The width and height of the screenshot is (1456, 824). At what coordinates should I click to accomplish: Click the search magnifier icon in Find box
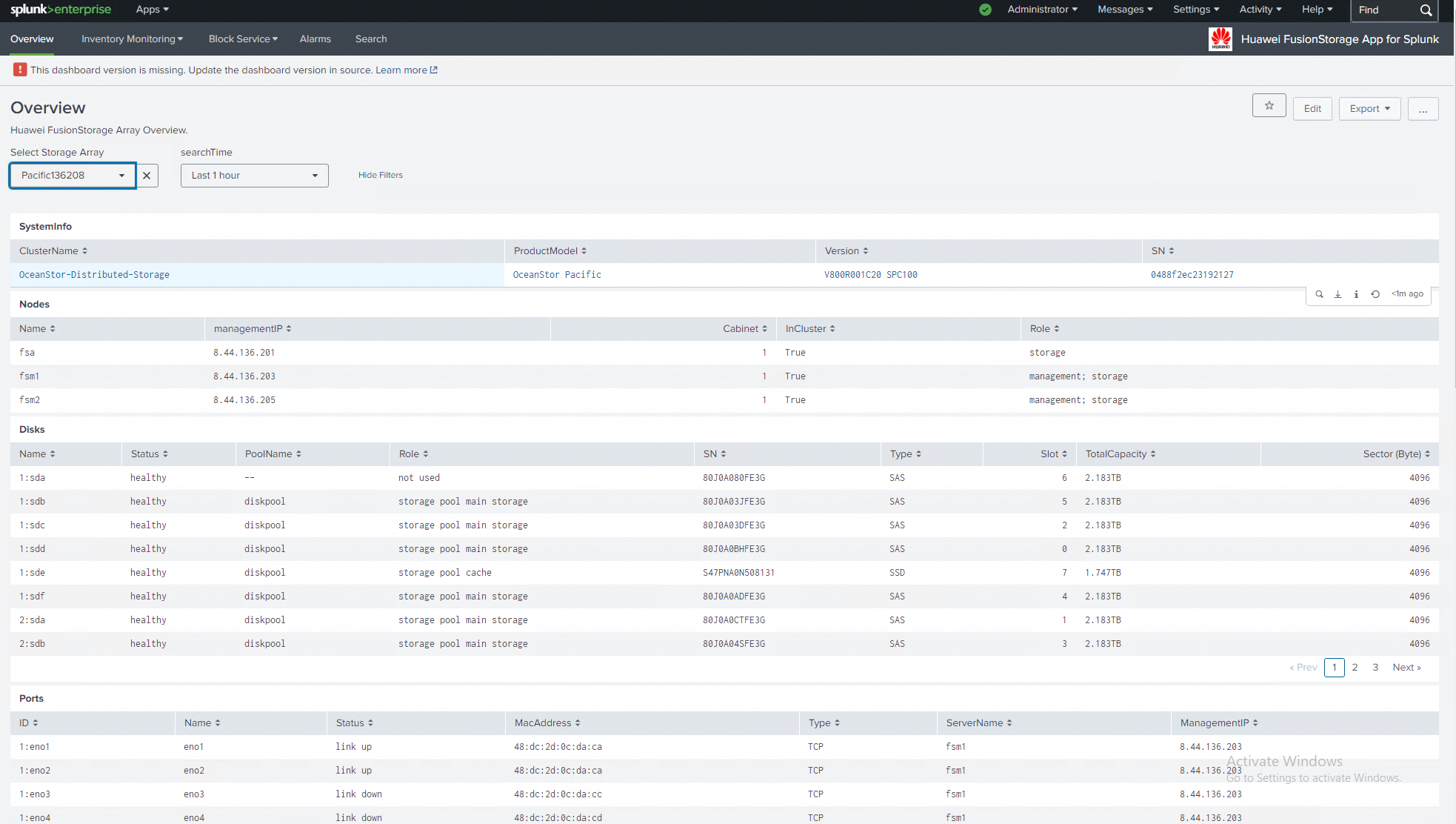(1426, 10)
